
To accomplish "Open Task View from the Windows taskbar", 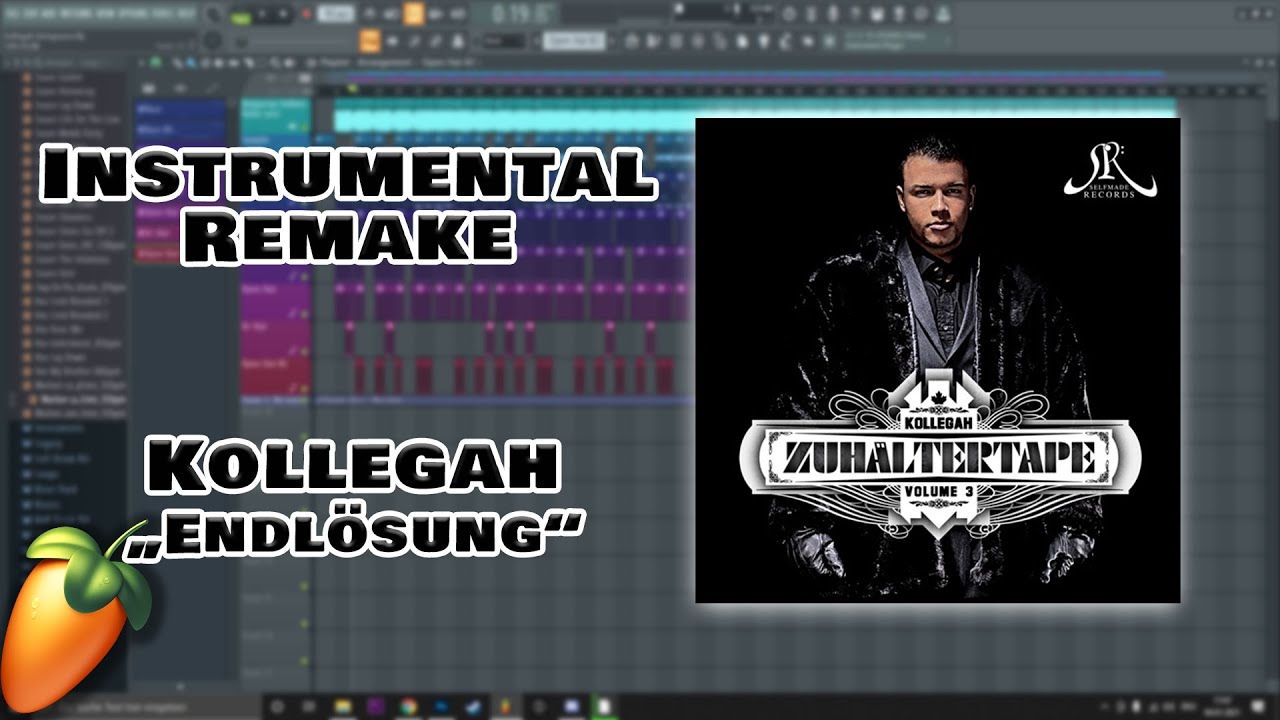I will pyautogui.click(x=309, y=706).
